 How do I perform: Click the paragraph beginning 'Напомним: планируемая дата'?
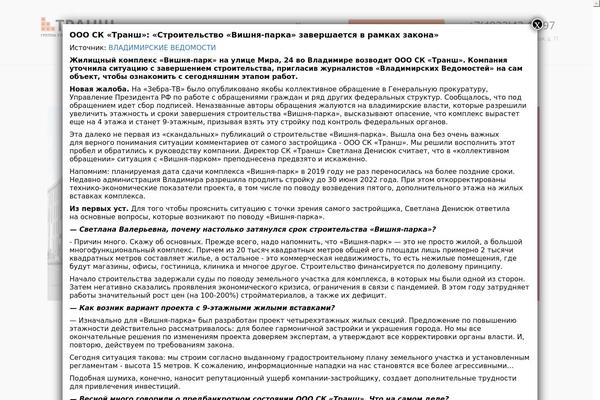[x=296, y=184]
